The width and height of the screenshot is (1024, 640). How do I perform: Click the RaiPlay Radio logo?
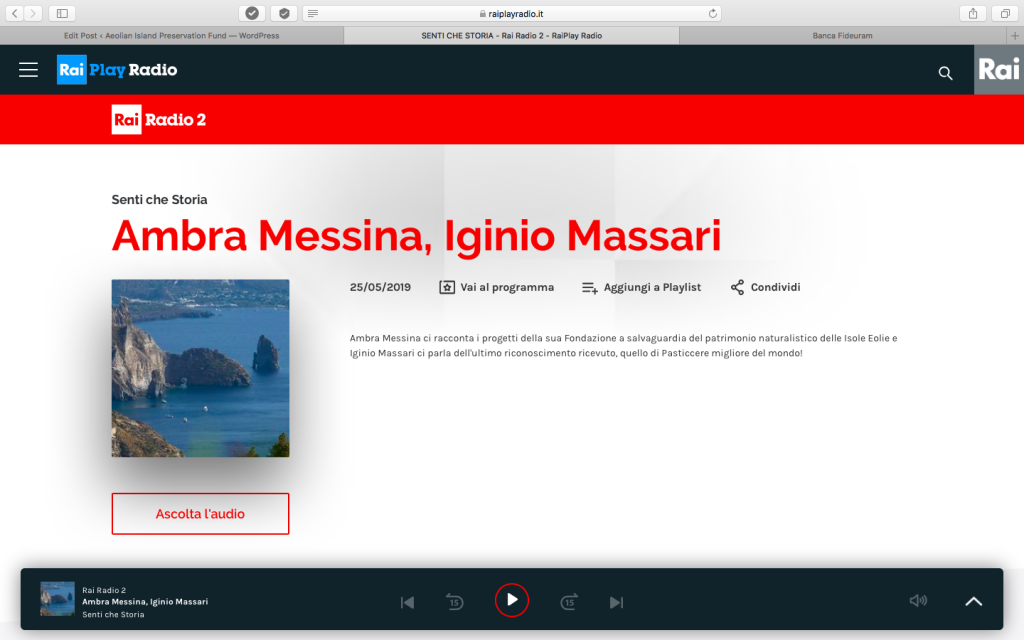tap(117, 70)
